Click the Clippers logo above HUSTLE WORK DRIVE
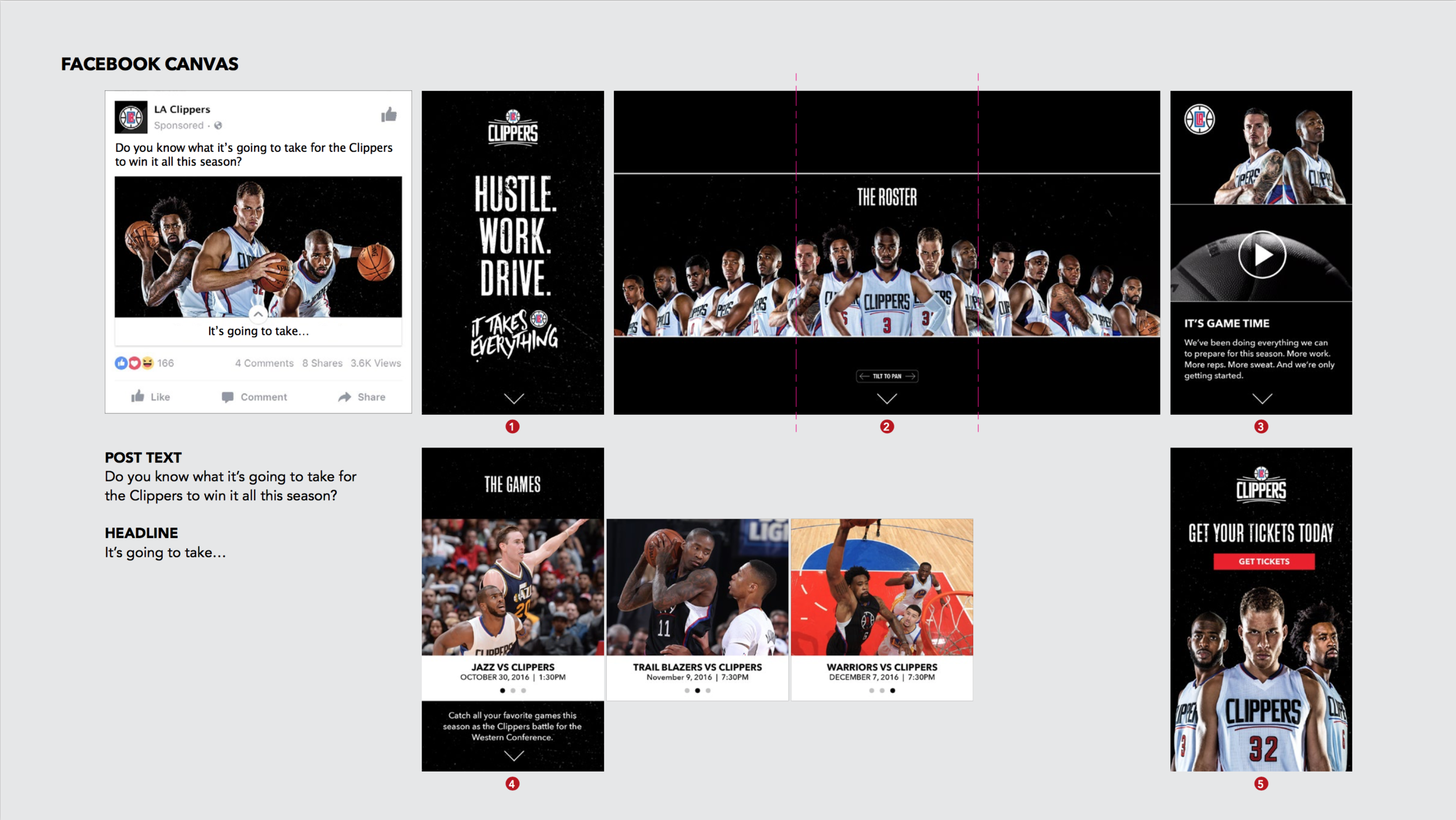Screen dimensions: 1456x820 click(513, 129)
